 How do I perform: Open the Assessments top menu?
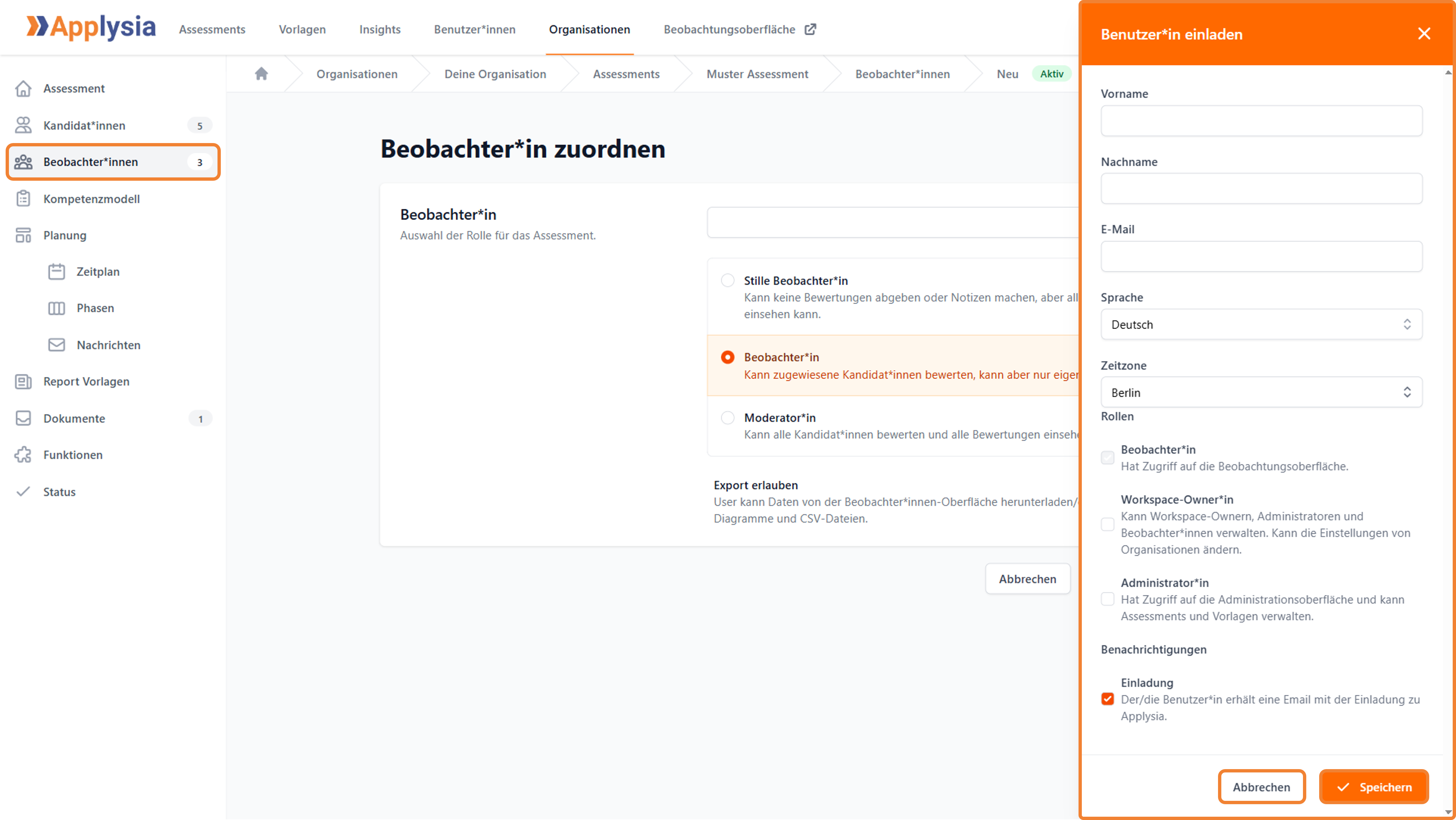(212, 29)
